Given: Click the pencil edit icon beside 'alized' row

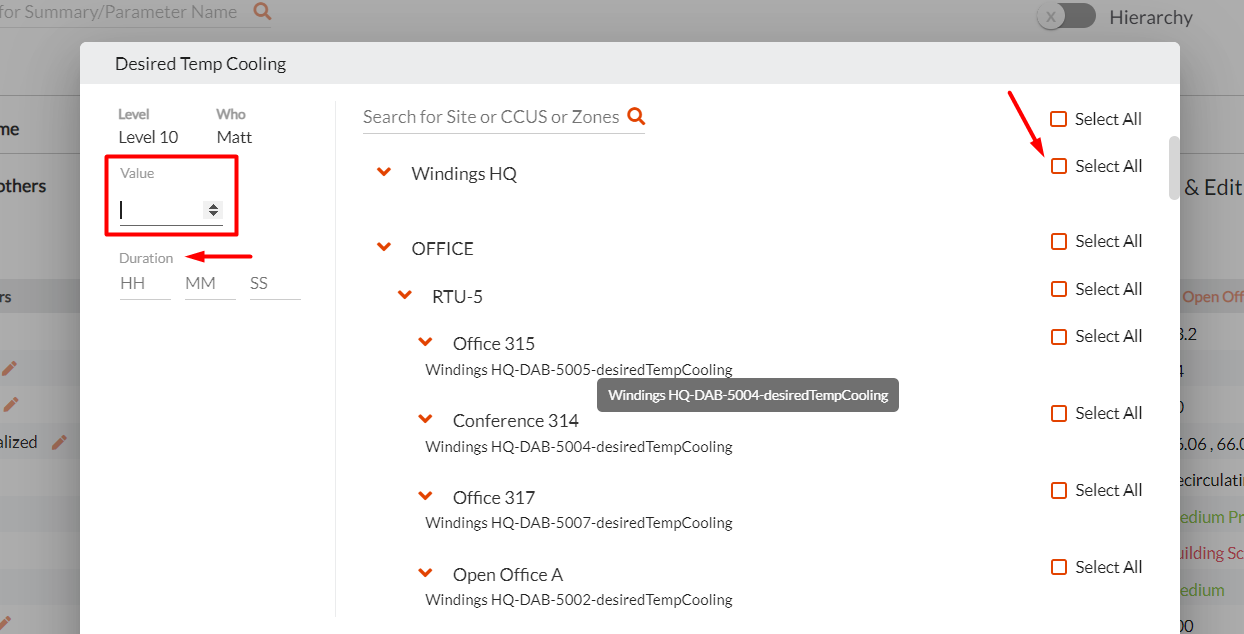Looking at the screenshot, I should pyautogui.click(x=59, y=442).
